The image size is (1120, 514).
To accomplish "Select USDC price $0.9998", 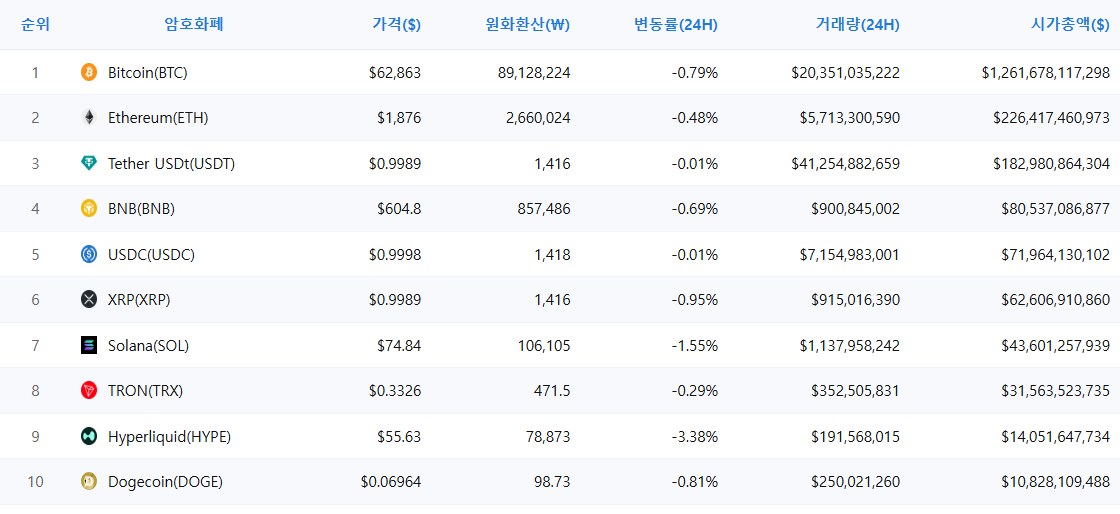I will click(x=395, y=254).
